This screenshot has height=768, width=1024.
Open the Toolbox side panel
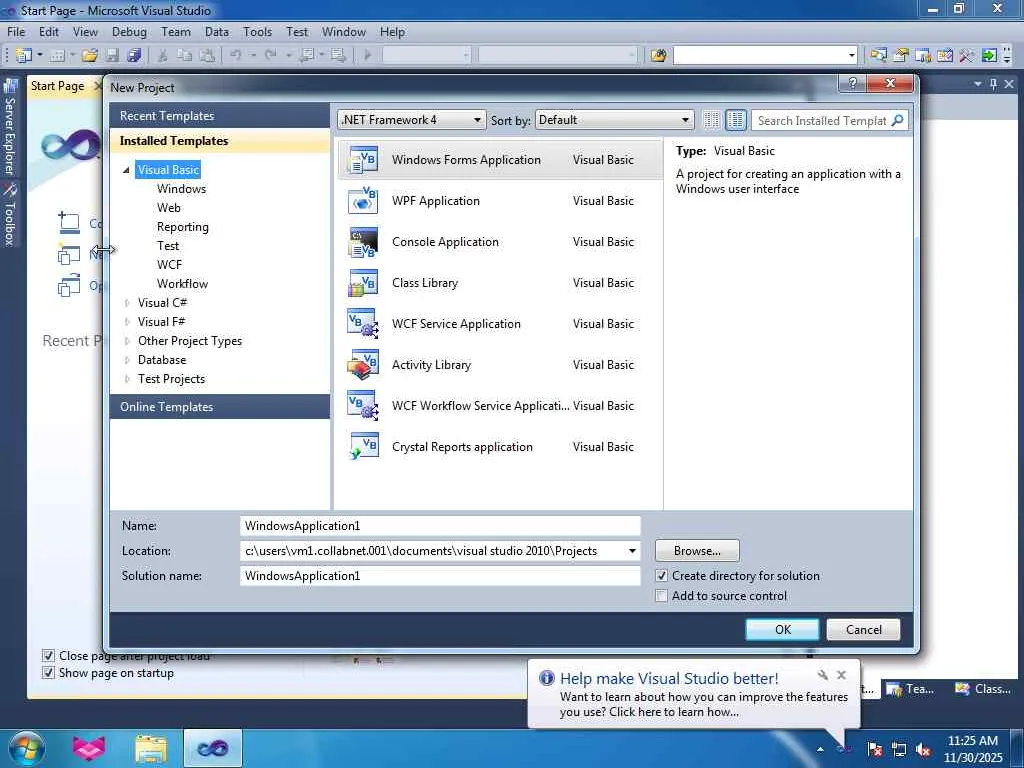point(10,214)
